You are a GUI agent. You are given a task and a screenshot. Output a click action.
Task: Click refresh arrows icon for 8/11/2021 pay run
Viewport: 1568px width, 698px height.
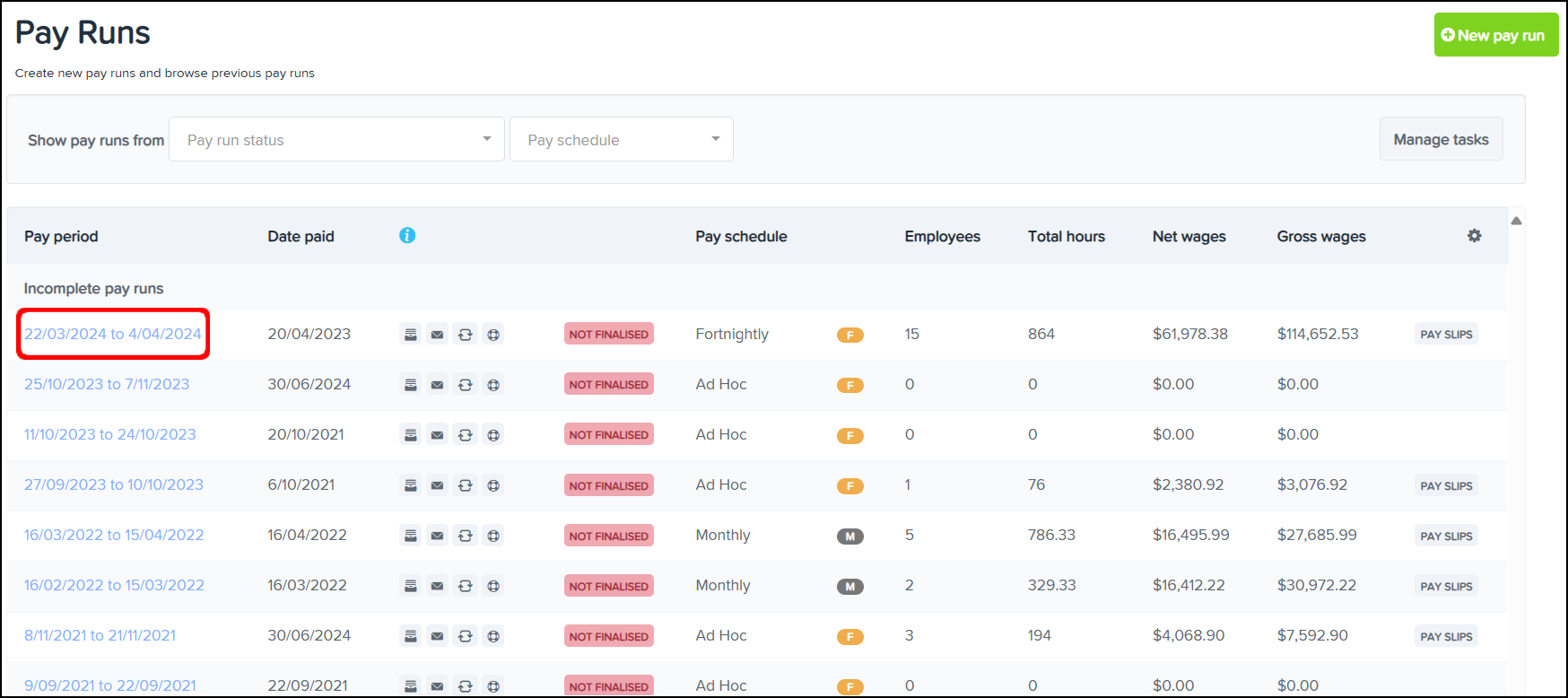coord(465,636)
